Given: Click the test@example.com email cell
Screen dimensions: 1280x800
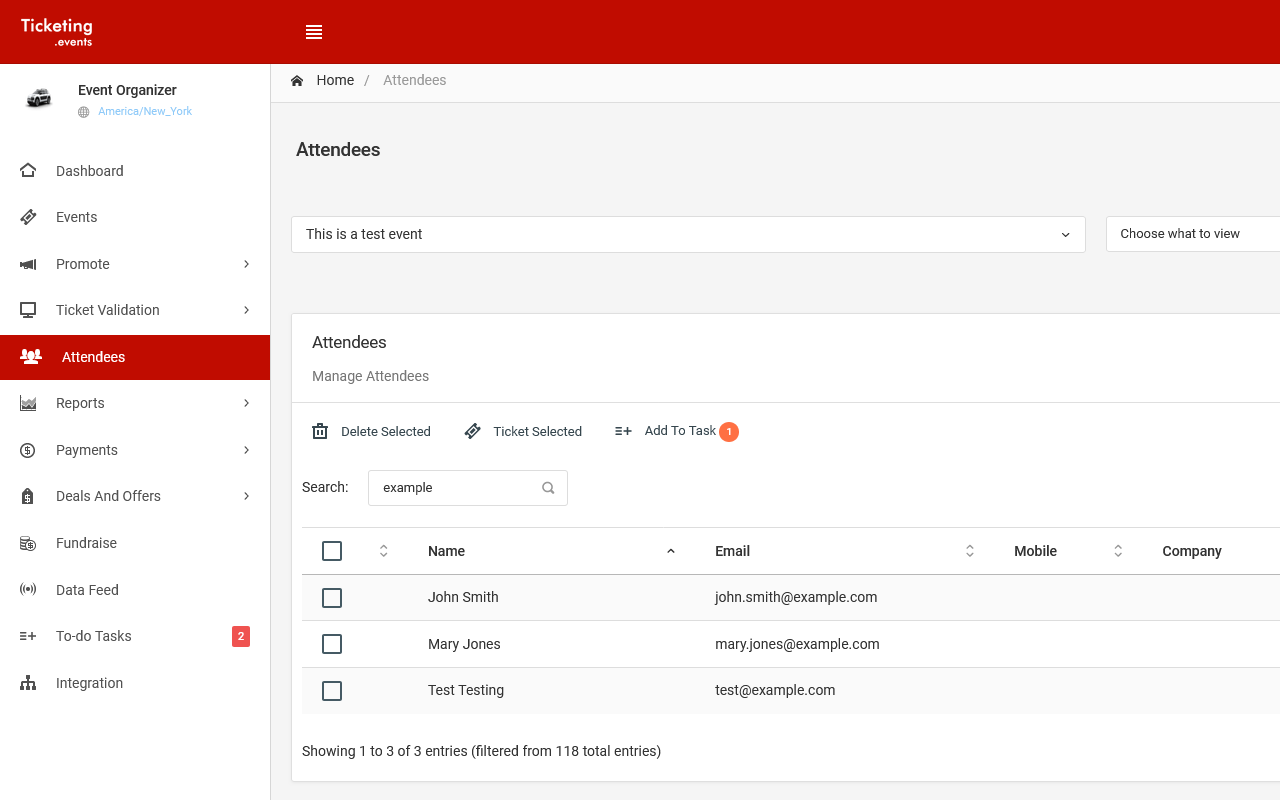Looking at the screenshot, I should (775, 690).
